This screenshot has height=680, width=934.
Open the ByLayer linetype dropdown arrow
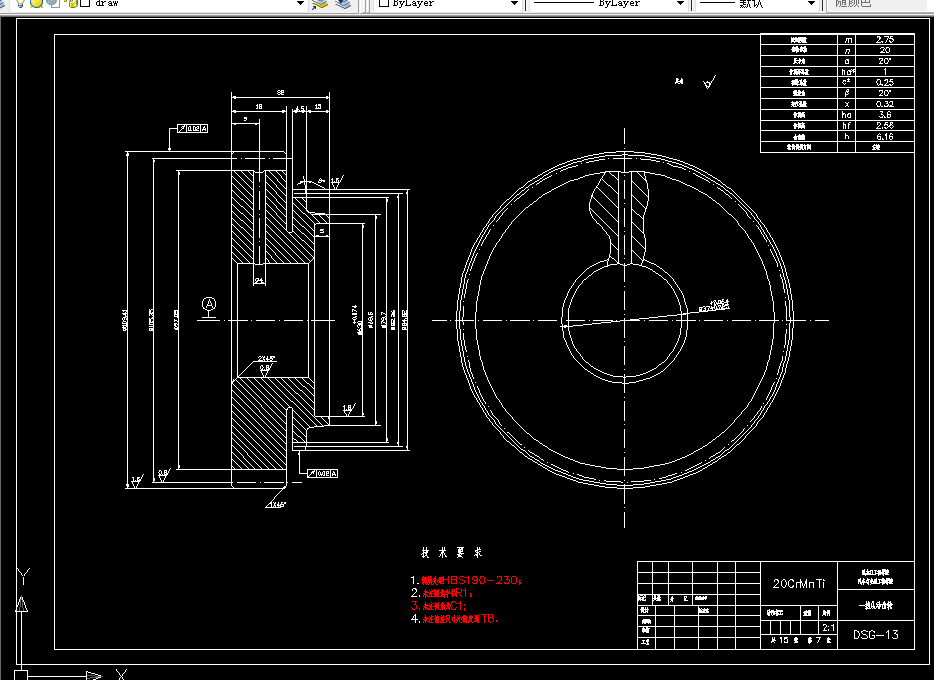click(x=680, y=4)
